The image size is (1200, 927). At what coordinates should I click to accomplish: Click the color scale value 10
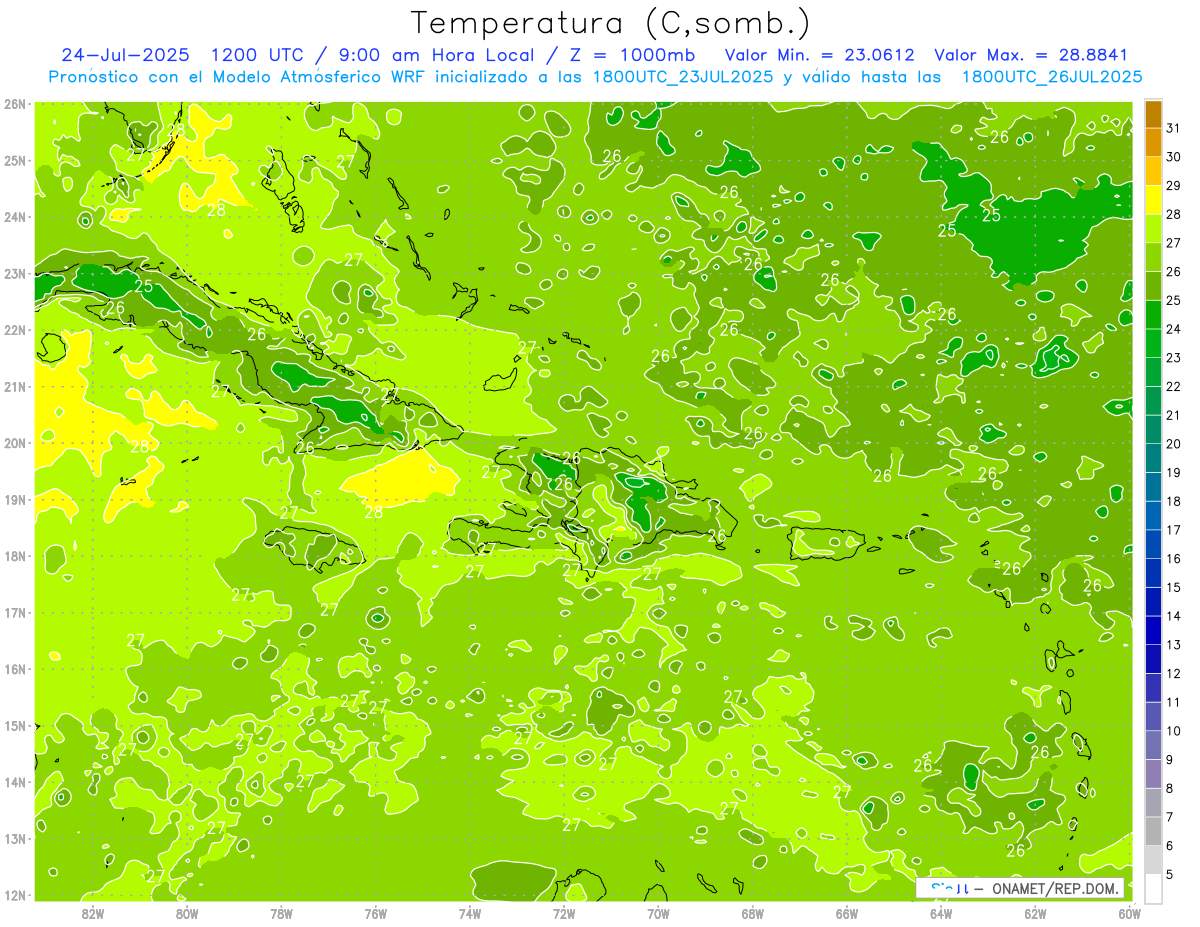pos(1173,730)
